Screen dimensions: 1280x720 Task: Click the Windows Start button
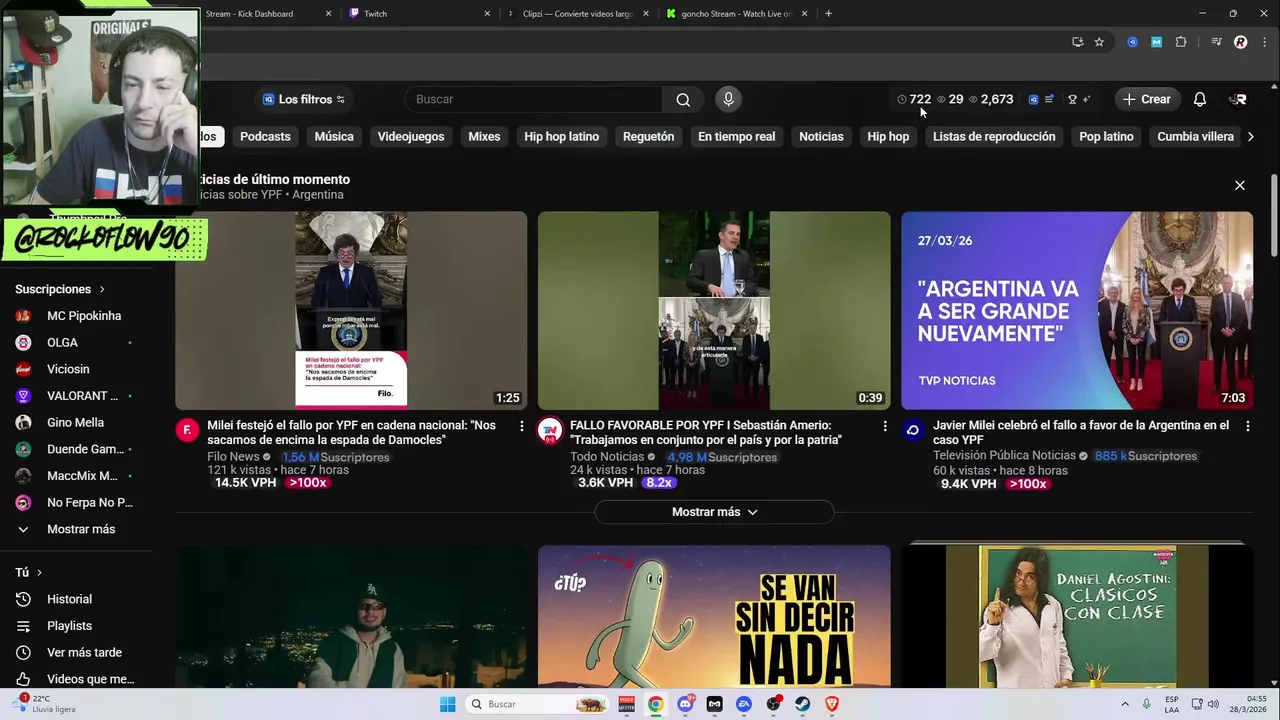pos(447,704)
